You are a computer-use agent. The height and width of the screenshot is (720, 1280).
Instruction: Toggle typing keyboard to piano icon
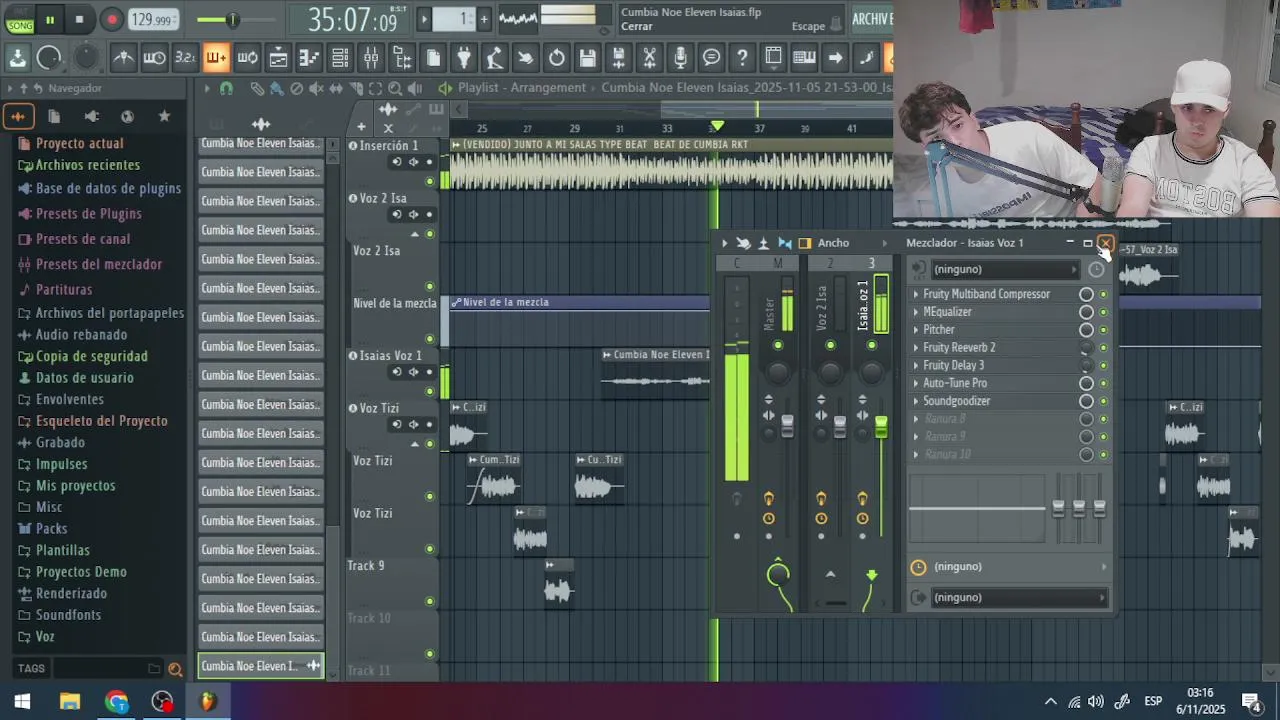pos(804,58)
